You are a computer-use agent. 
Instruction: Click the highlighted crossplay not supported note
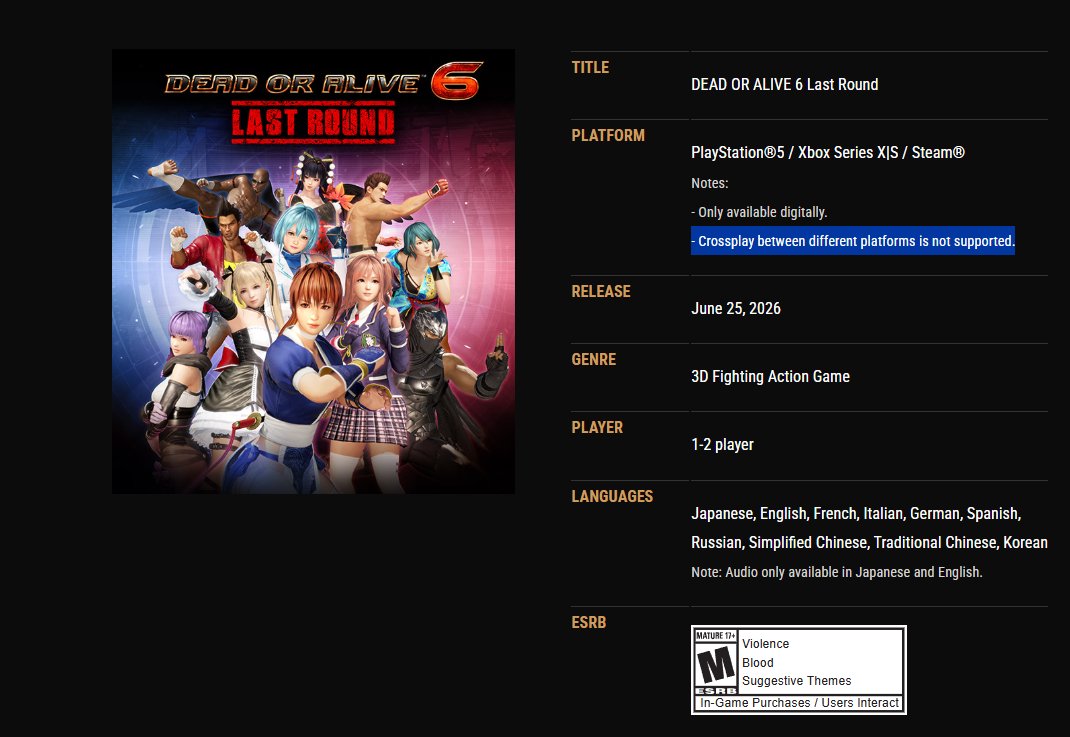click(x=853, y=241)
